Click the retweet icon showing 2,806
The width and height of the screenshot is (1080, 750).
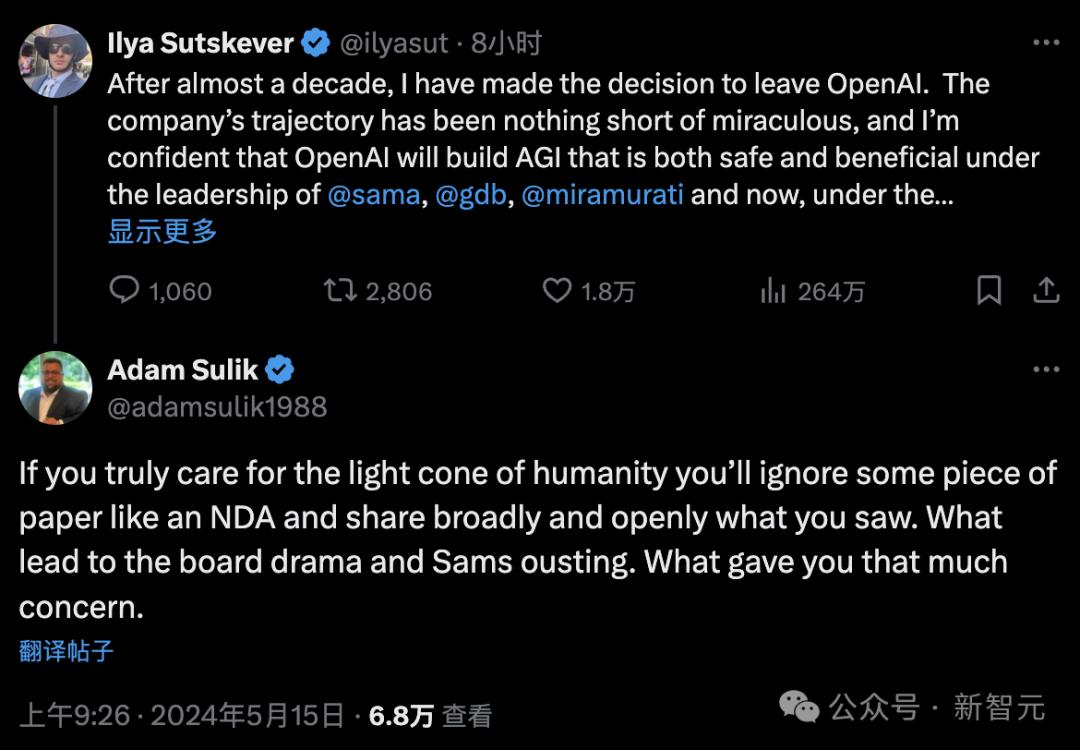(x=338, y=291)
